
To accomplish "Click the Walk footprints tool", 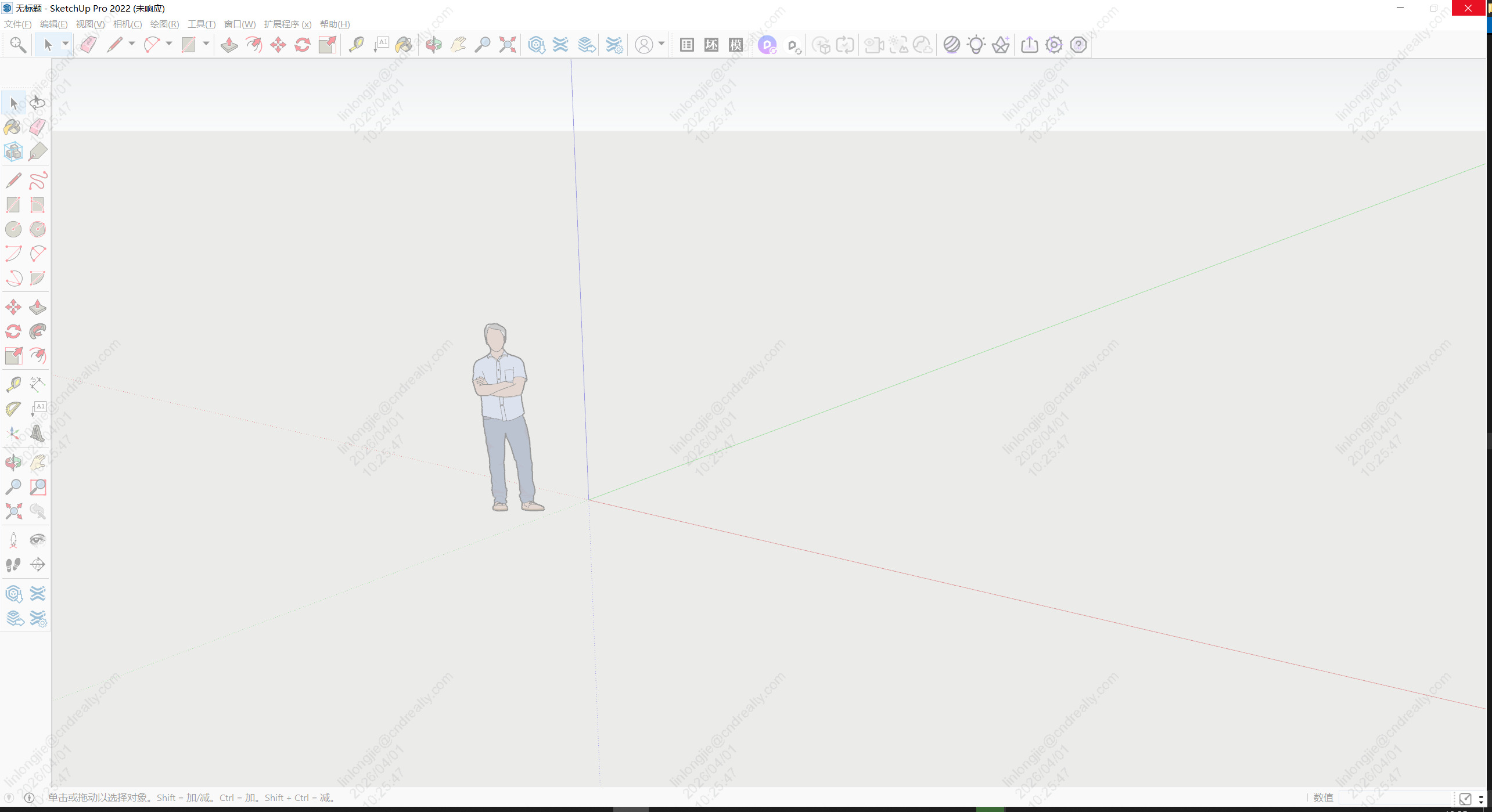I will (x=13, y=565).
